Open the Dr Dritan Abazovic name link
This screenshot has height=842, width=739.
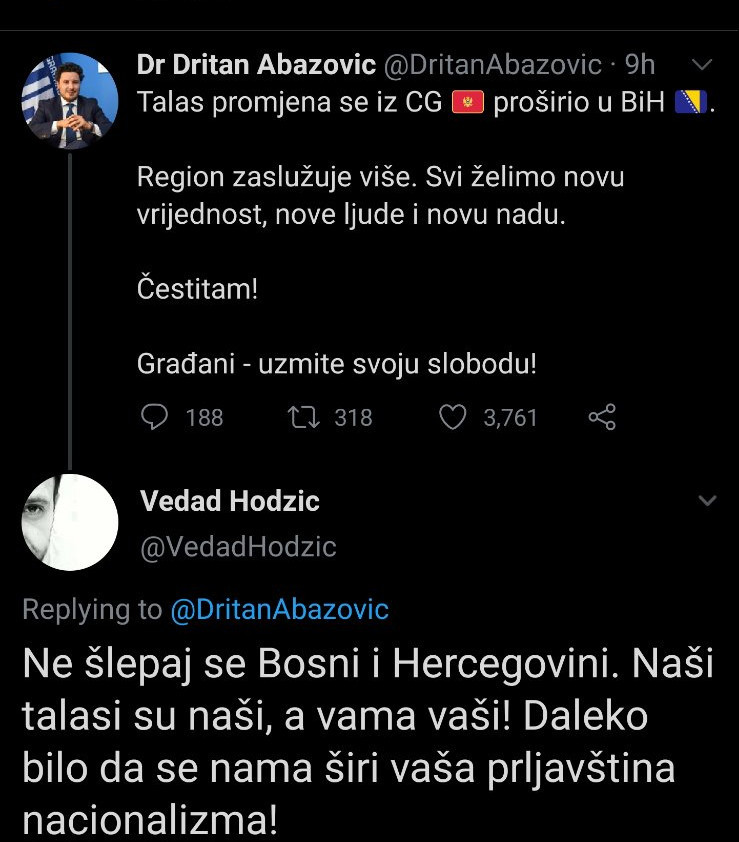point(256,65)
